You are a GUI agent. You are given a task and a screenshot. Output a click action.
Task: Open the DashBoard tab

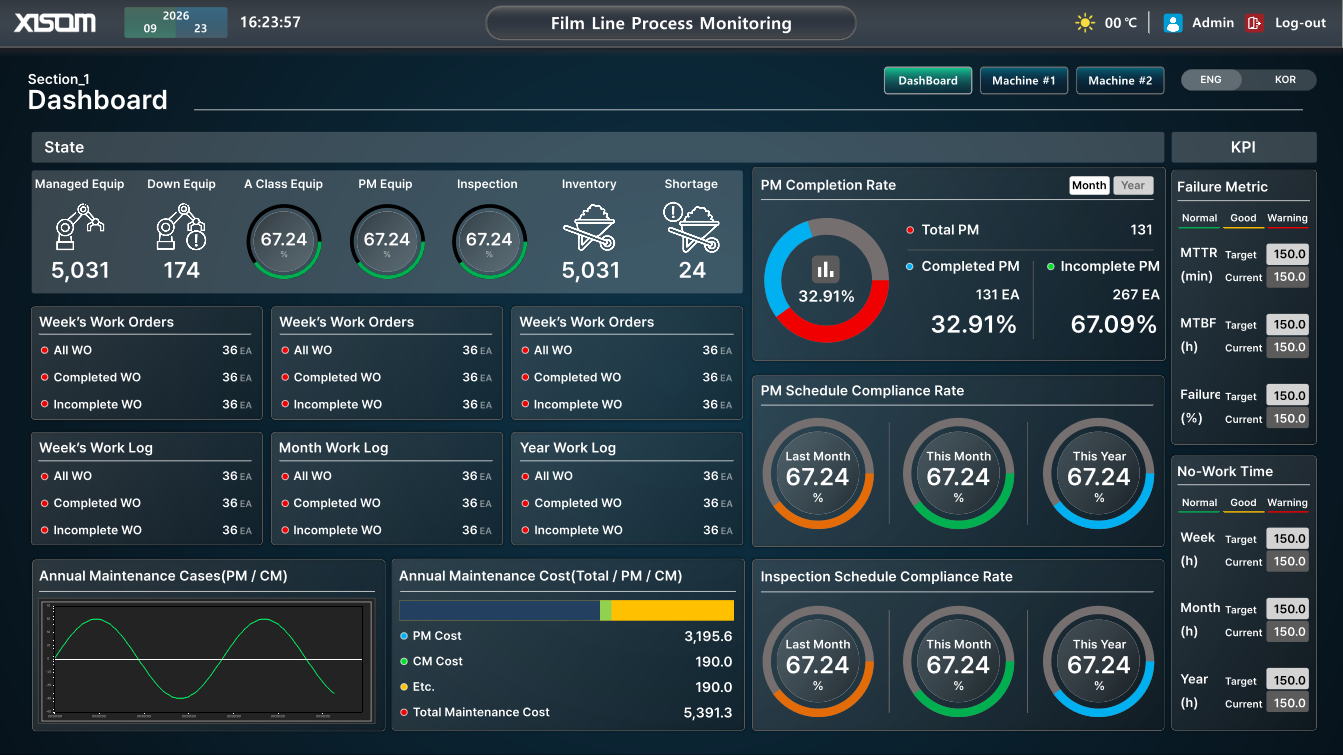(928, 80)
